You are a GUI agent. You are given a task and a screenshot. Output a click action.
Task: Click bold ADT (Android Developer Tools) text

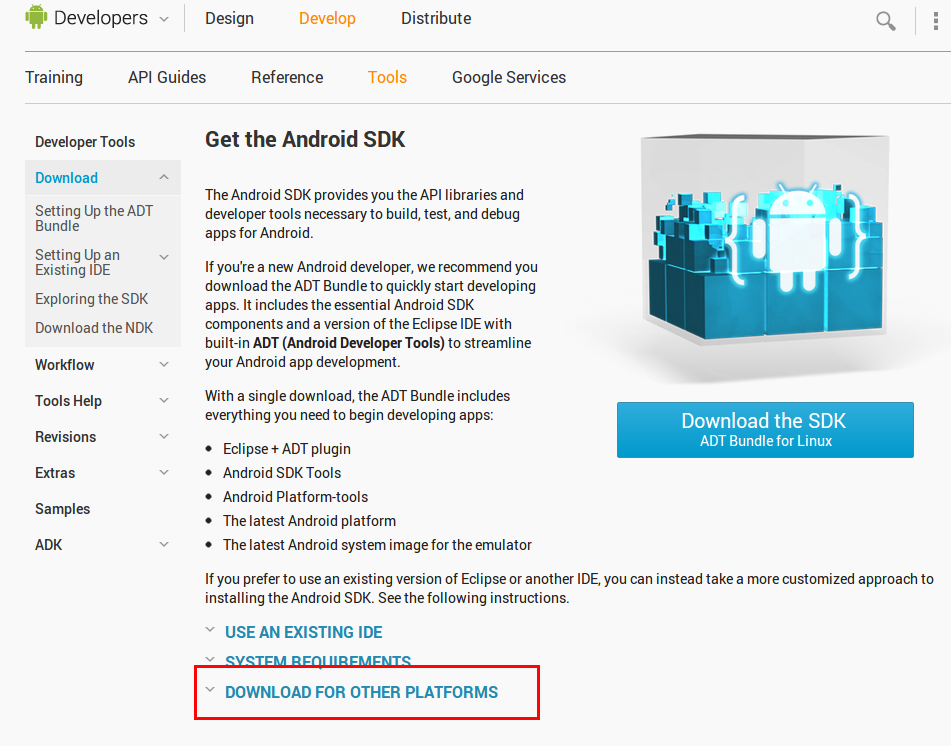349,343
